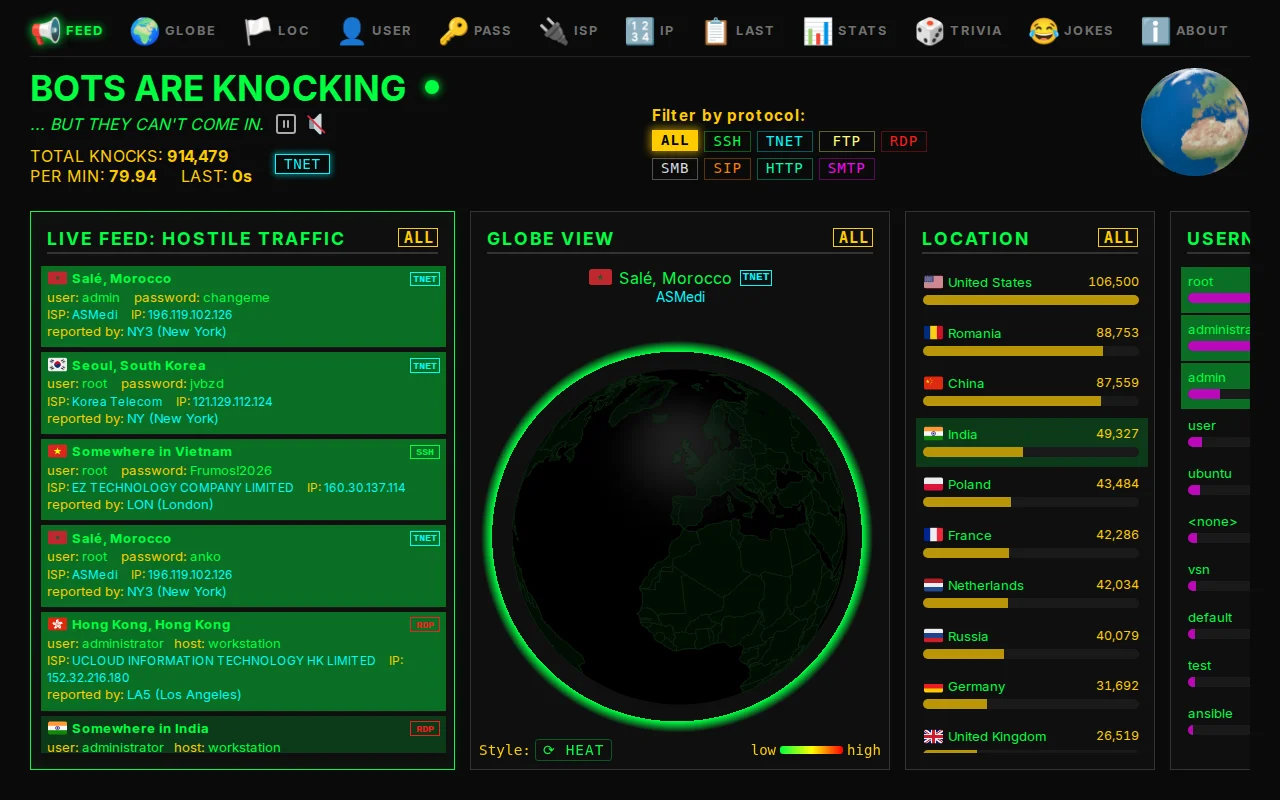
Task: Filter by HTTP protocol
Action: coord(785,168)
